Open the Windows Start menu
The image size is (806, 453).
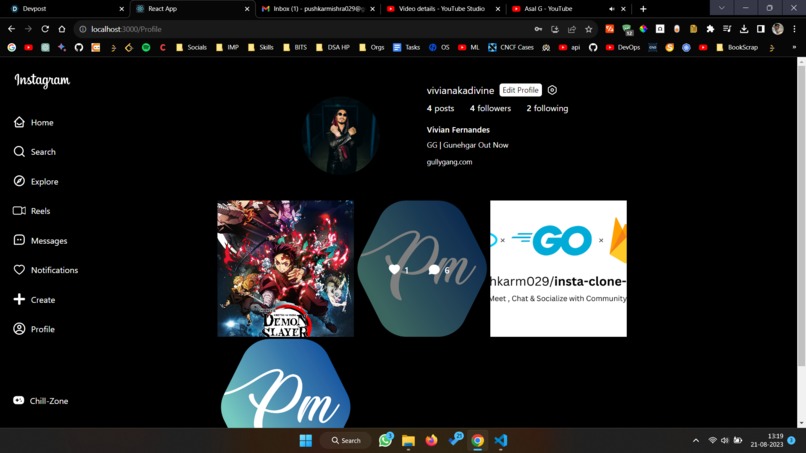pos(306,441)
